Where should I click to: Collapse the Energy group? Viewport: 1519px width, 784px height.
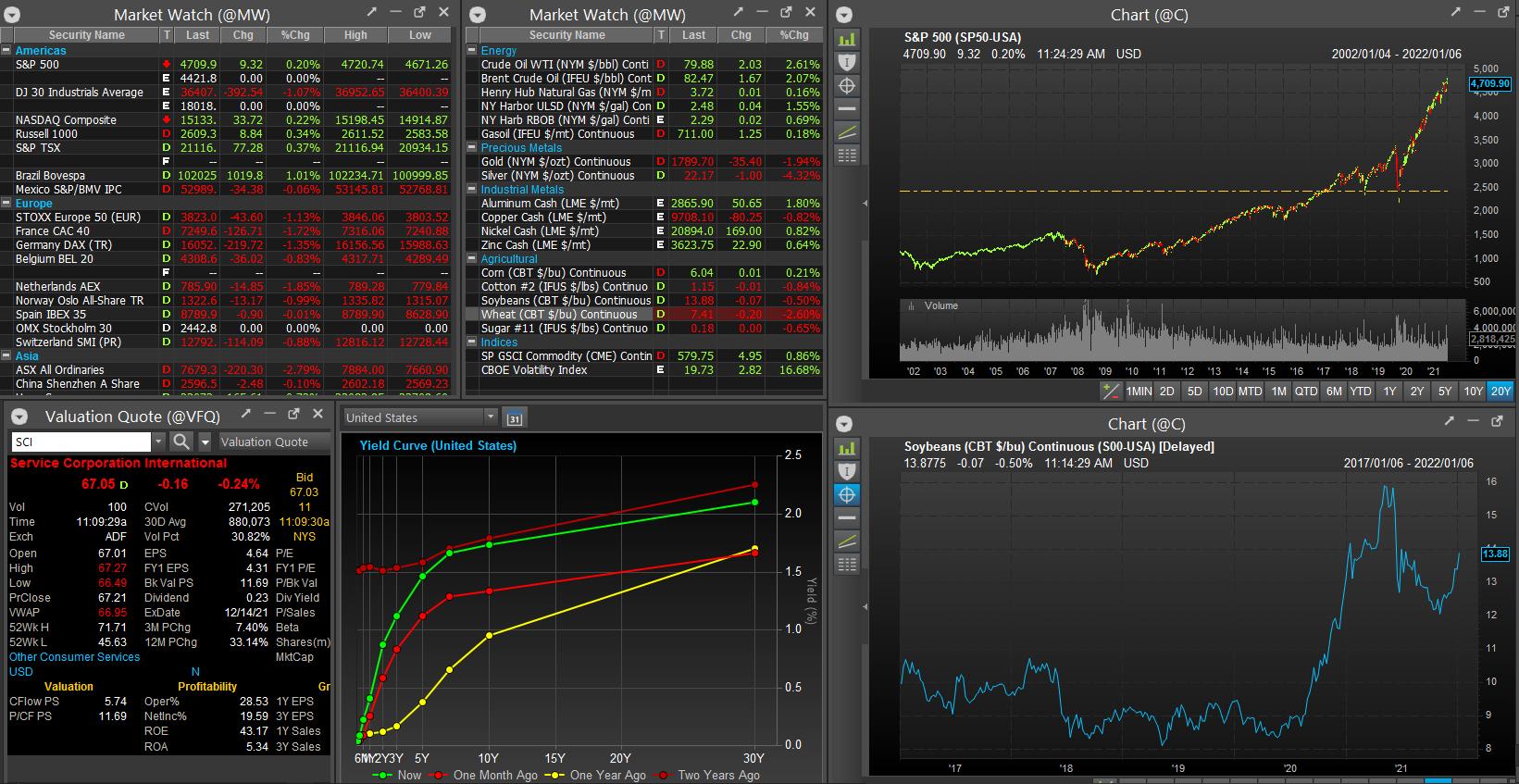pyautogui.click(x=472, y=51)
